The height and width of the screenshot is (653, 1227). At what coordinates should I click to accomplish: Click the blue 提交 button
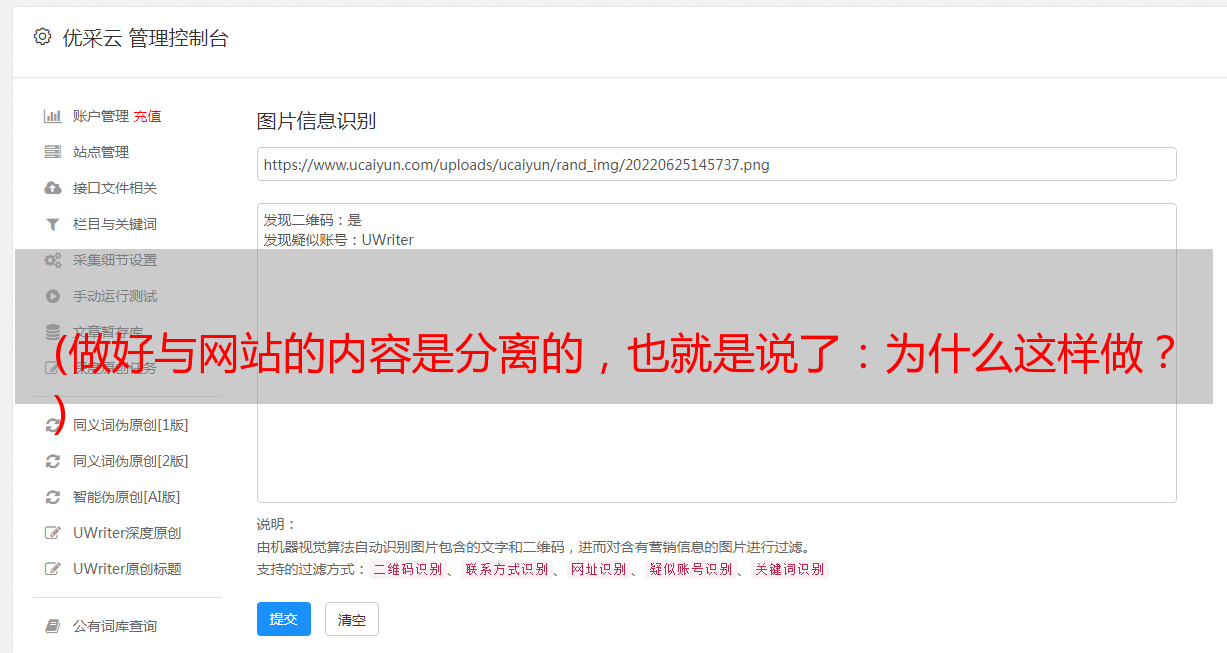(284, 619)
